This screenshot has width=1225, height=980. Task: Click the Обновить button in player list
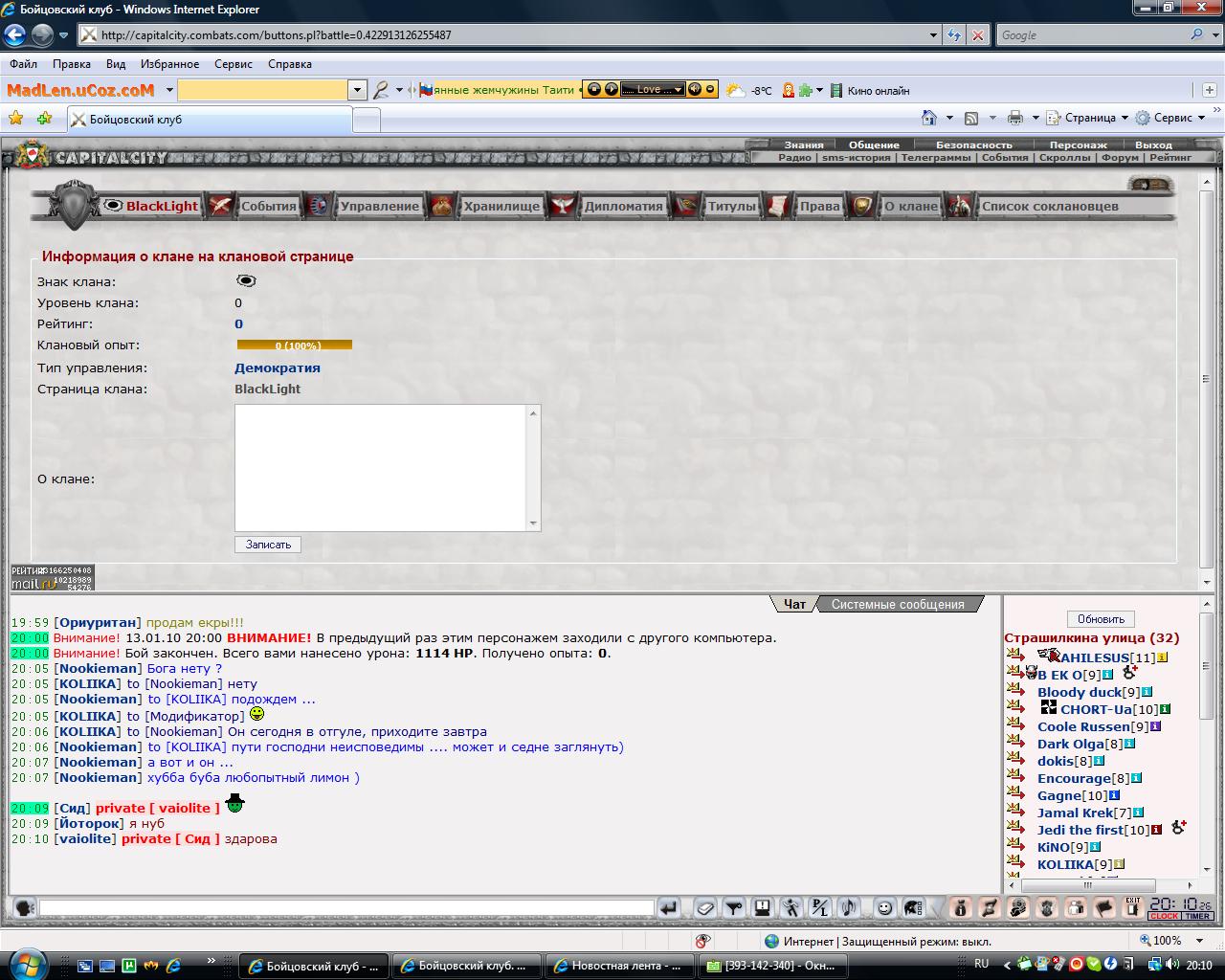[1101, 619]
